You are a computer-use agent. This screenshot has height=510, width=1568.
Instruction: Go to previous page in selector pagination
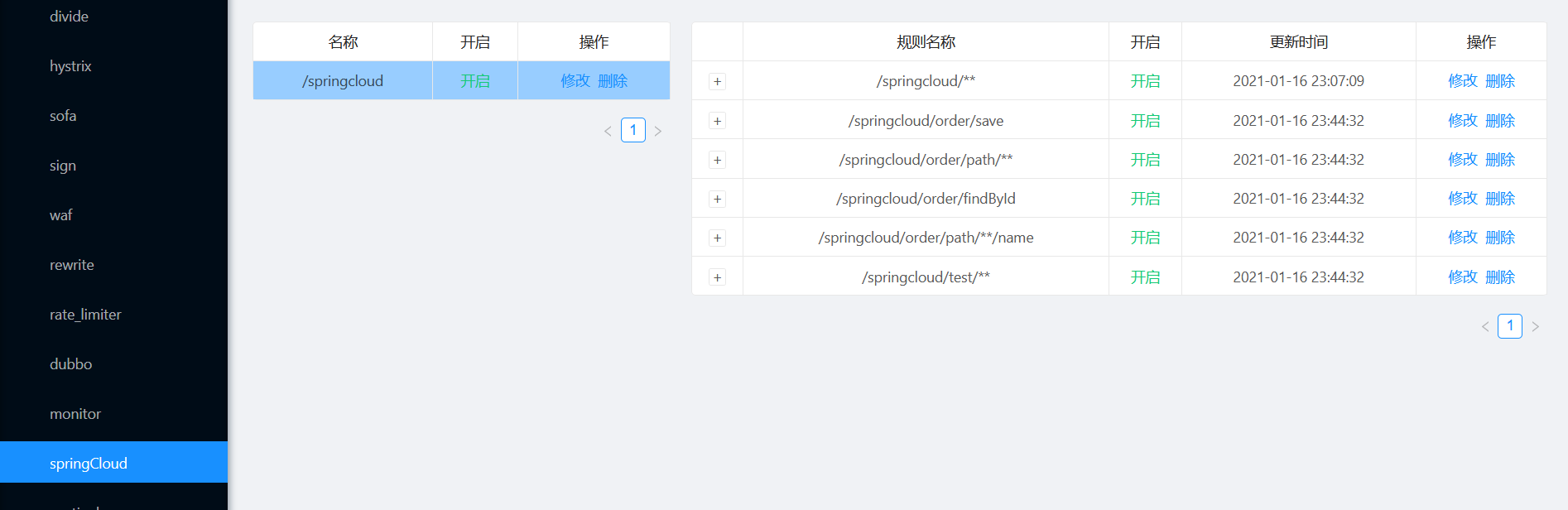click(608, 131)
